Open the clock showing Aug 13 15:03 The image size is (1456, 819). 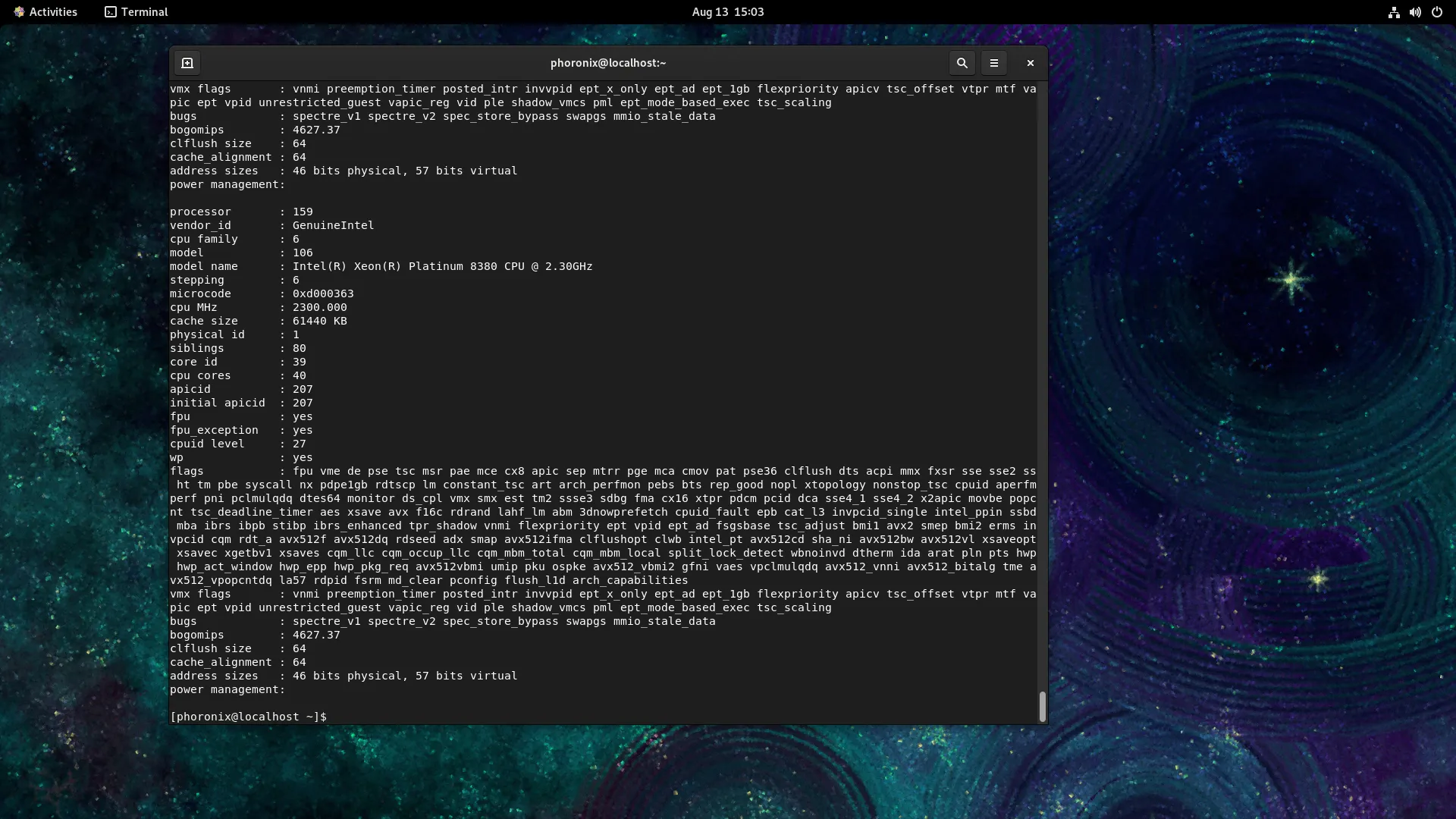(x=728, y=12)
